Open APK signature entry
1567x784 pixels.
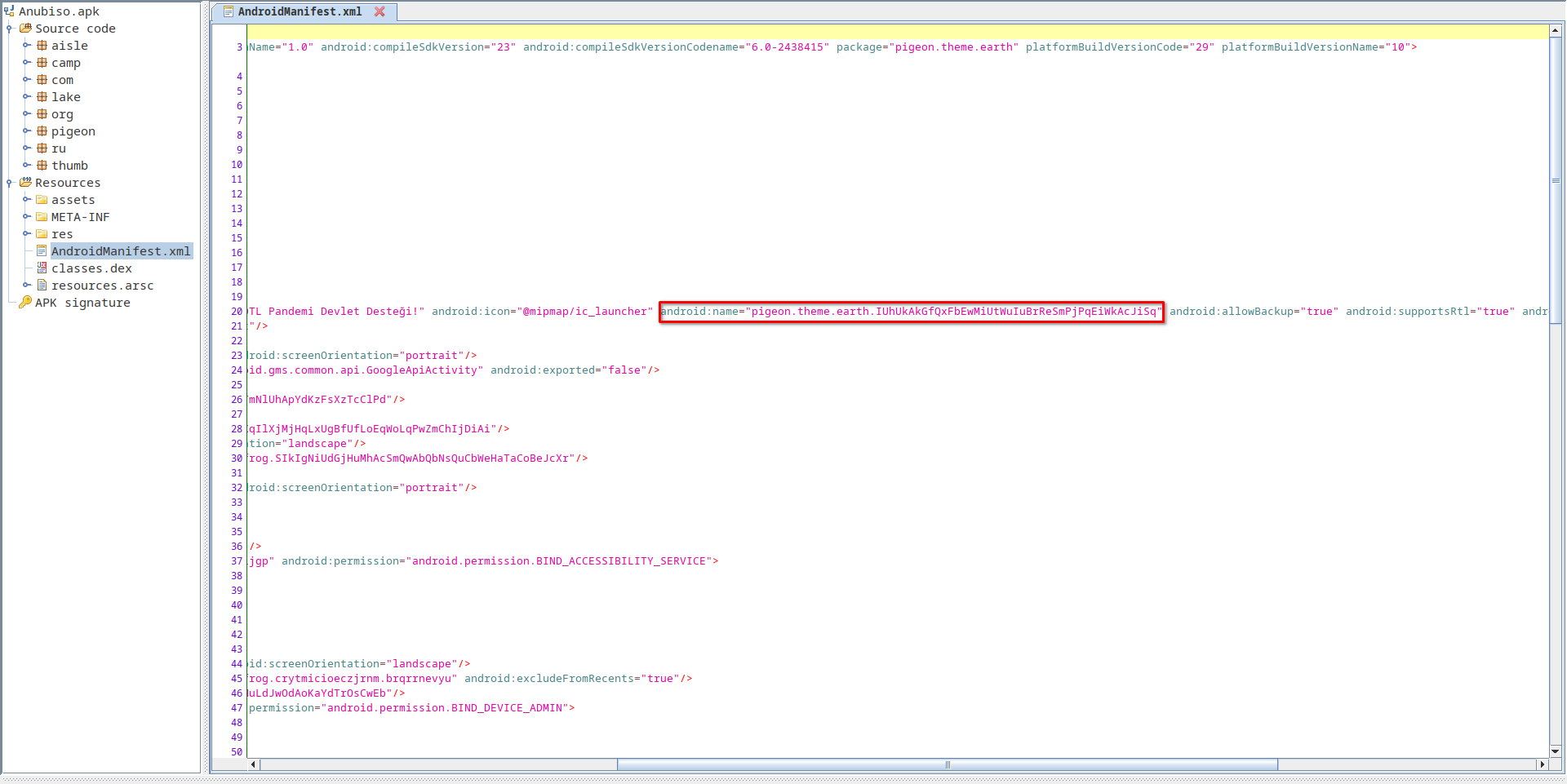coord(82,303)
